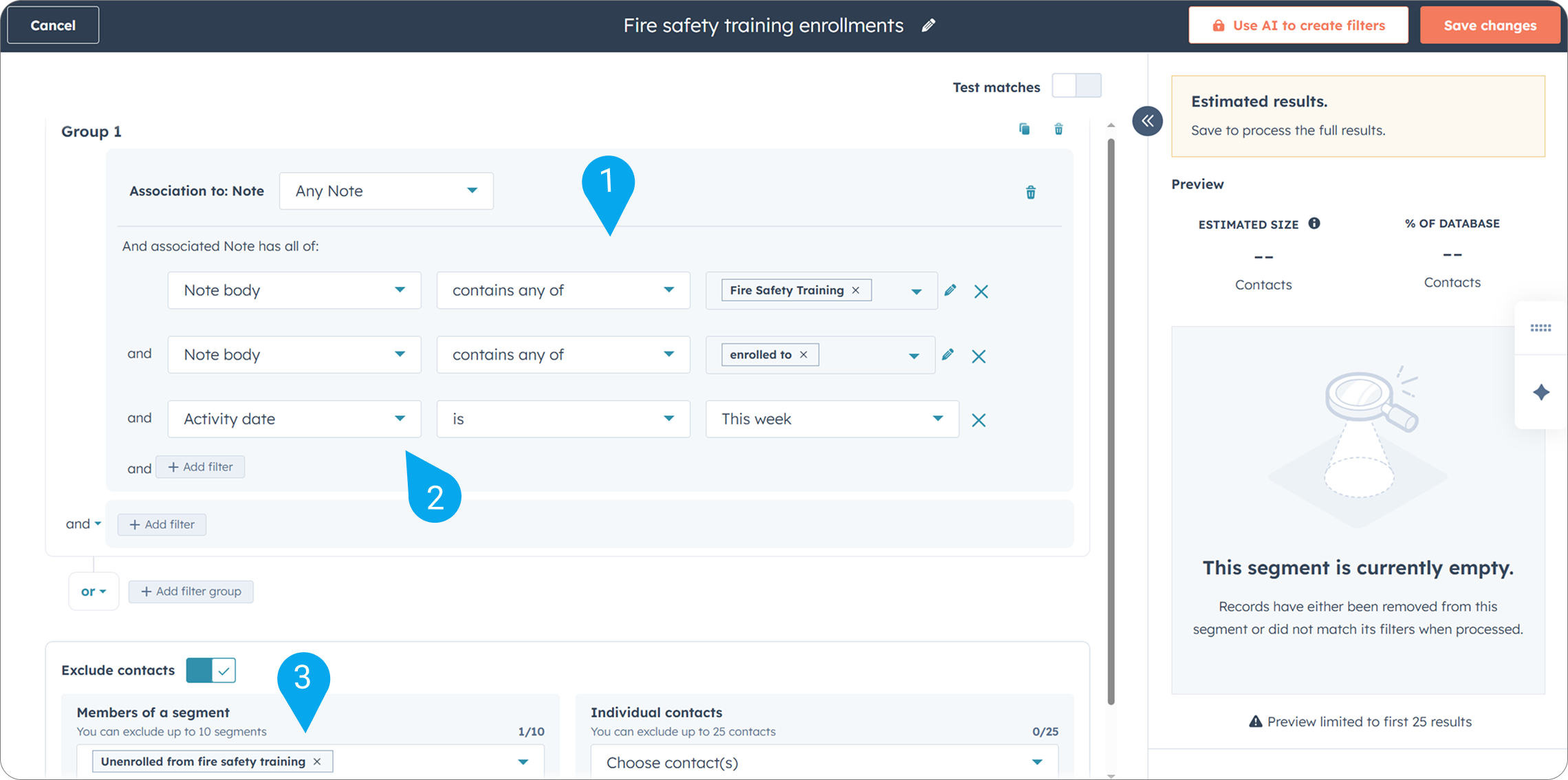The image size is (1568, 780).
Task: Toggle the Test matches switch
Action: [1076, 87]
